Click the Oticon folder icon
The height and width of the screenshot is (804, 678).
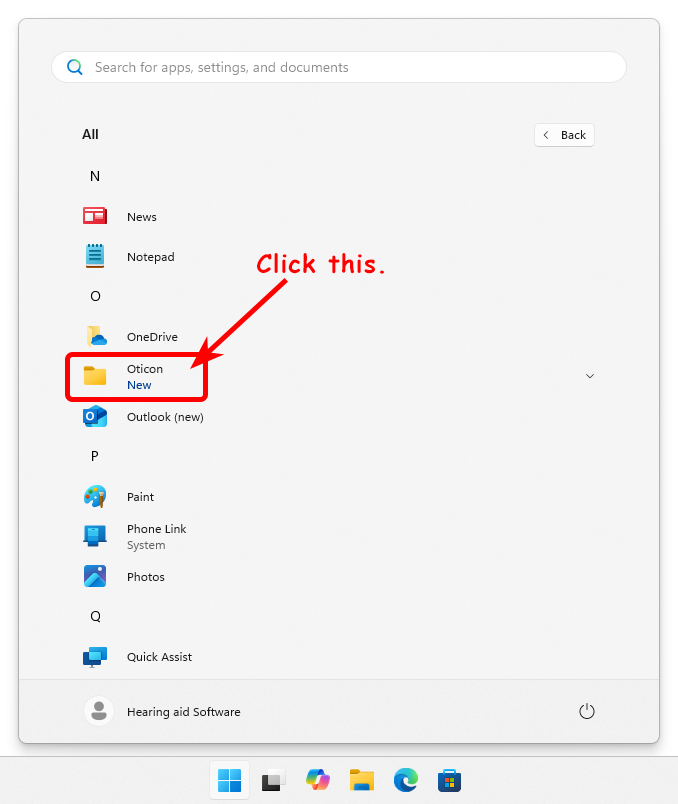click(95, 376)
